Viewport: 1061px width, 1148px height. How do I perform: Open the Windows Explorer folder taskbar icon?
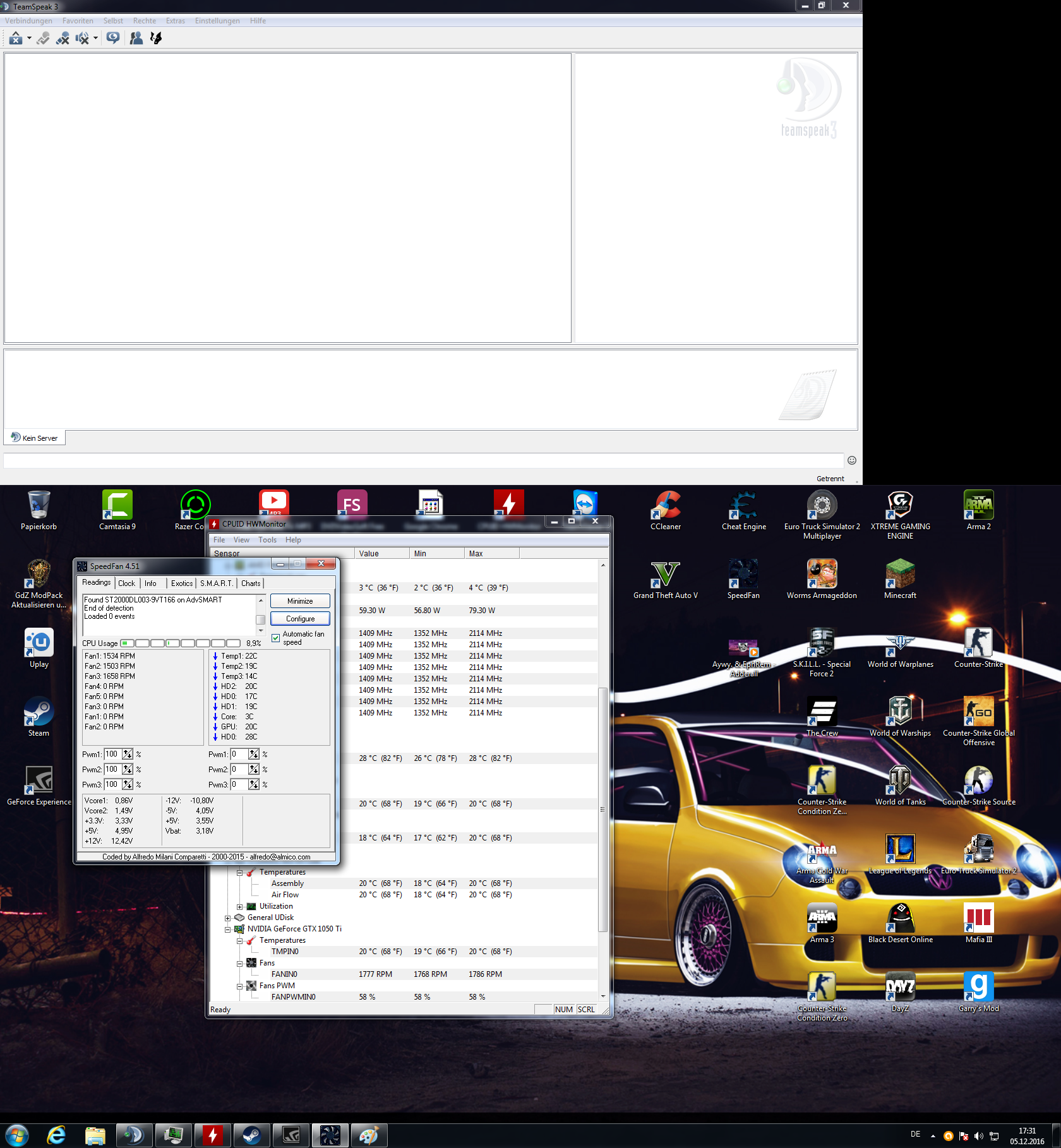coord(95,1135)
